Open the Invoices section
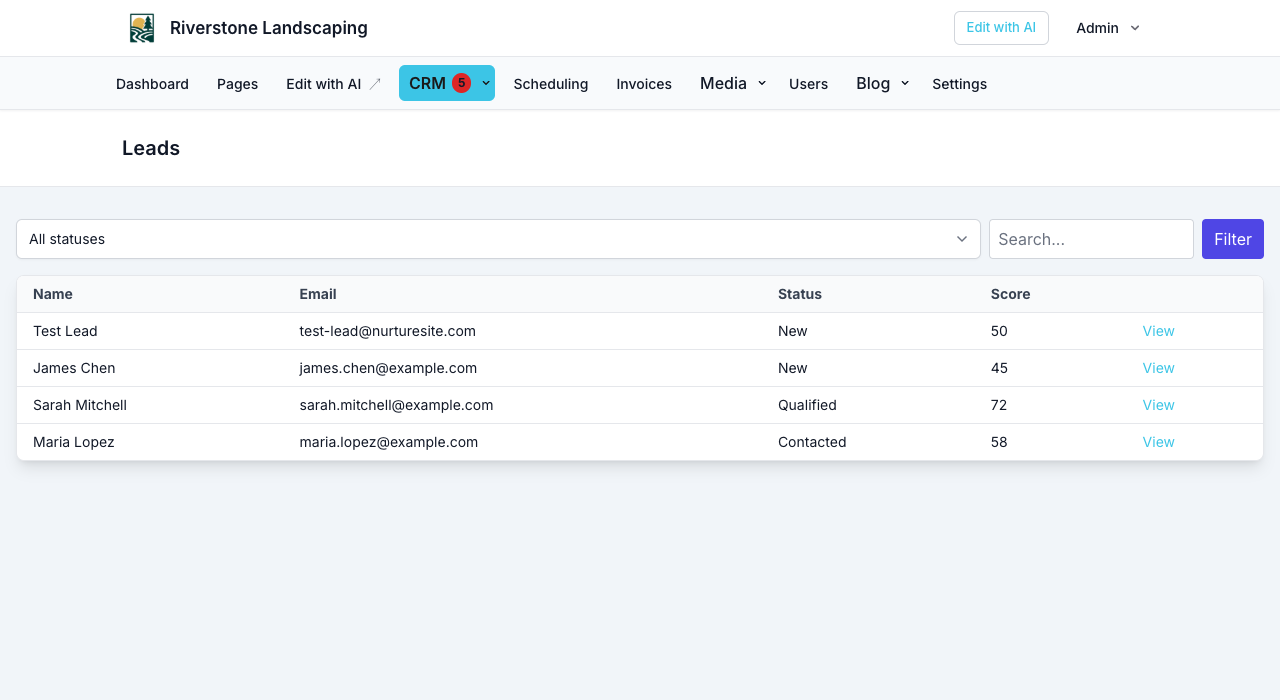 click(644, 84)
